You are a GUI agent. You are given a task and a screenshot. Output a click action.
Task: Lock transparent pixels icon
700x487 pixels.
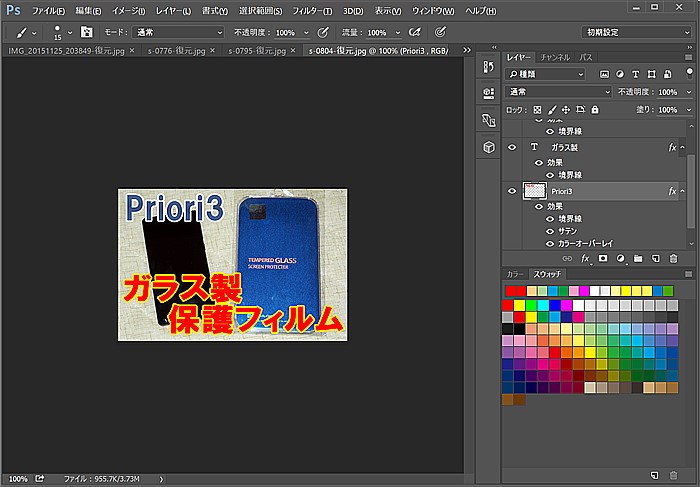(x=538, y=110)
